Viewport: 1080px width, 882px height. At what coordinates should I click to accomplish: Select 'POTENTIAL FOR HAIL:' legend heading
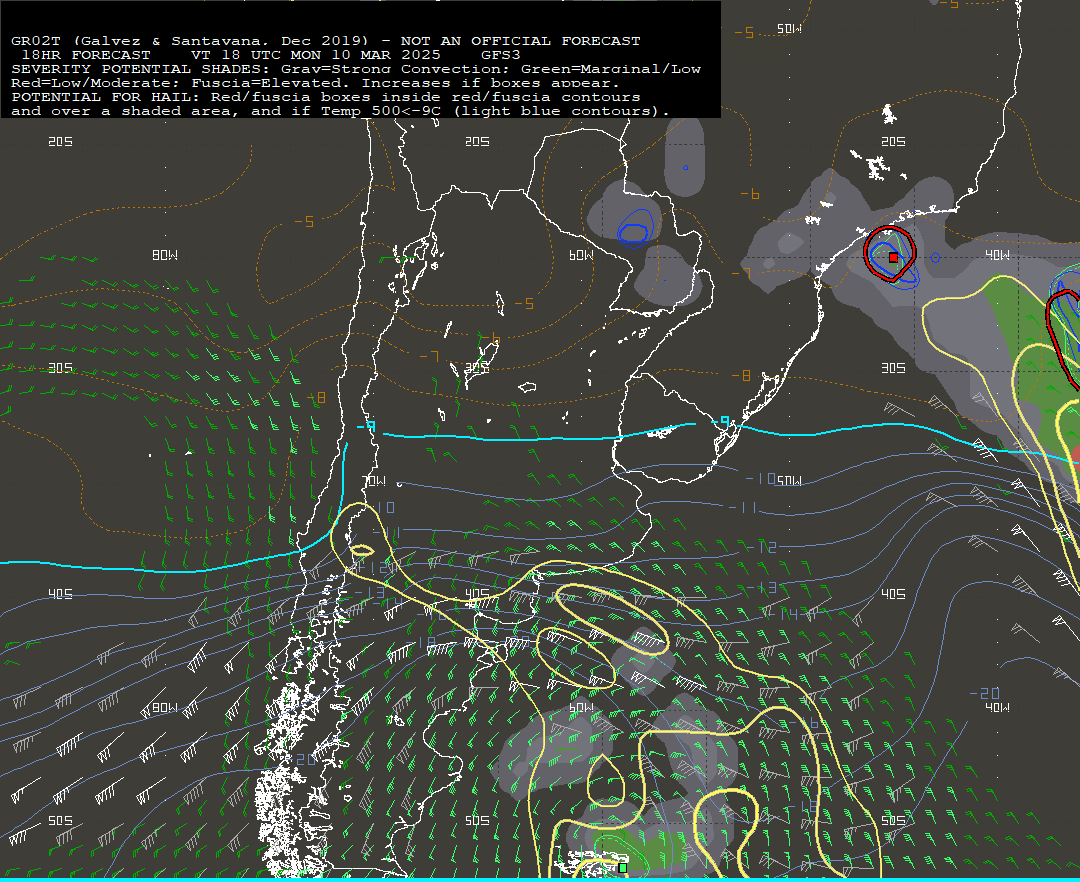point(106,97)
